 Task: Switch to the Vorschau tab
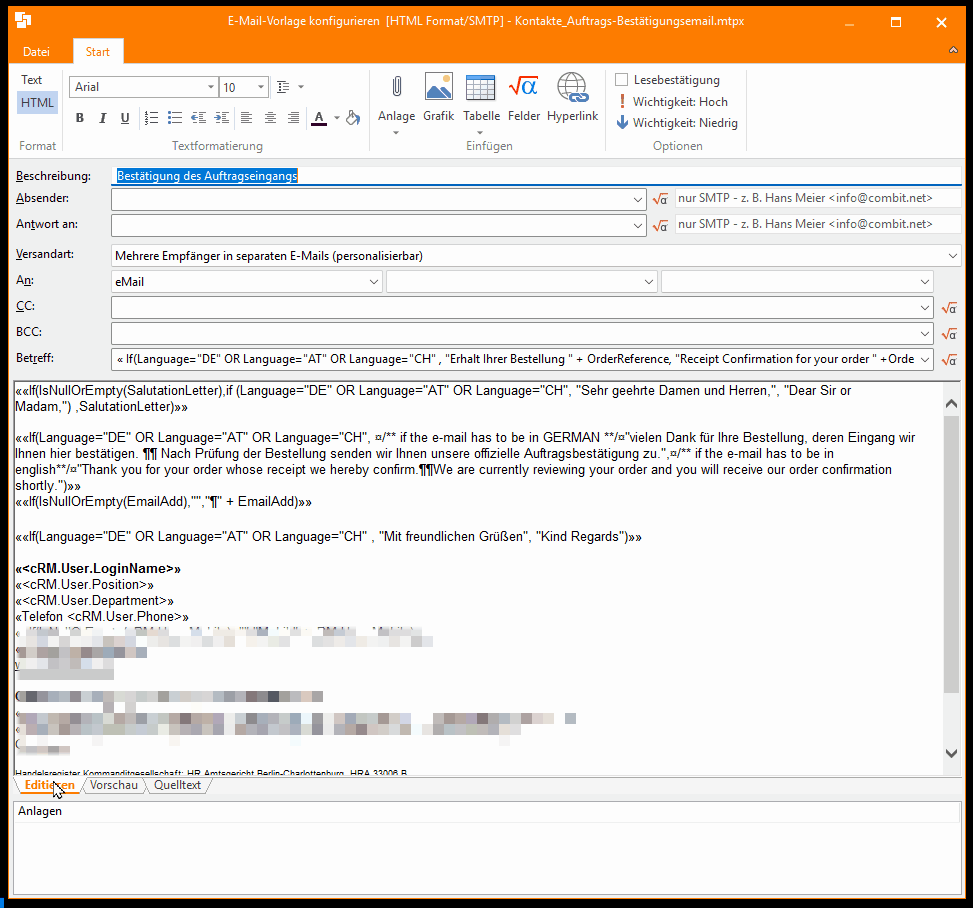pos(113,786)
